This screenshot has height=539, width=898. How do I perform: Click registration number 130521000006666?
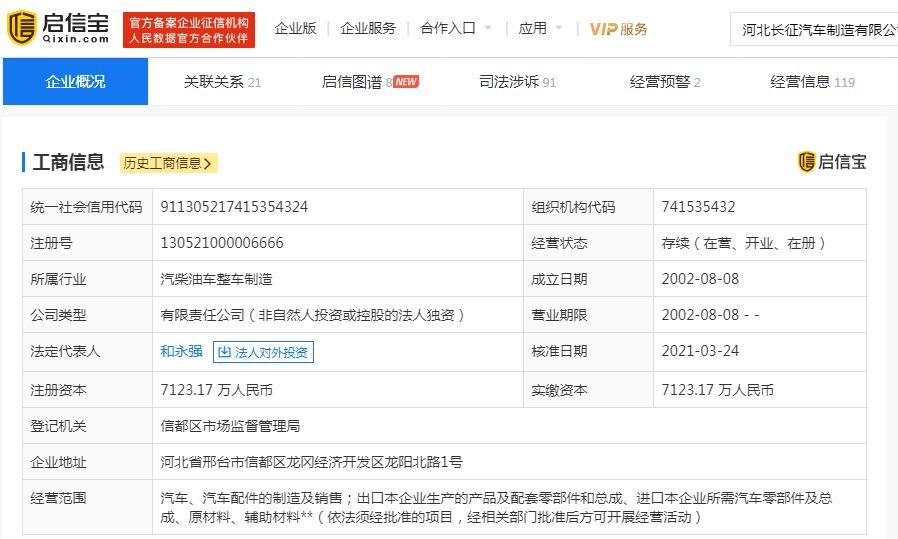222,243
